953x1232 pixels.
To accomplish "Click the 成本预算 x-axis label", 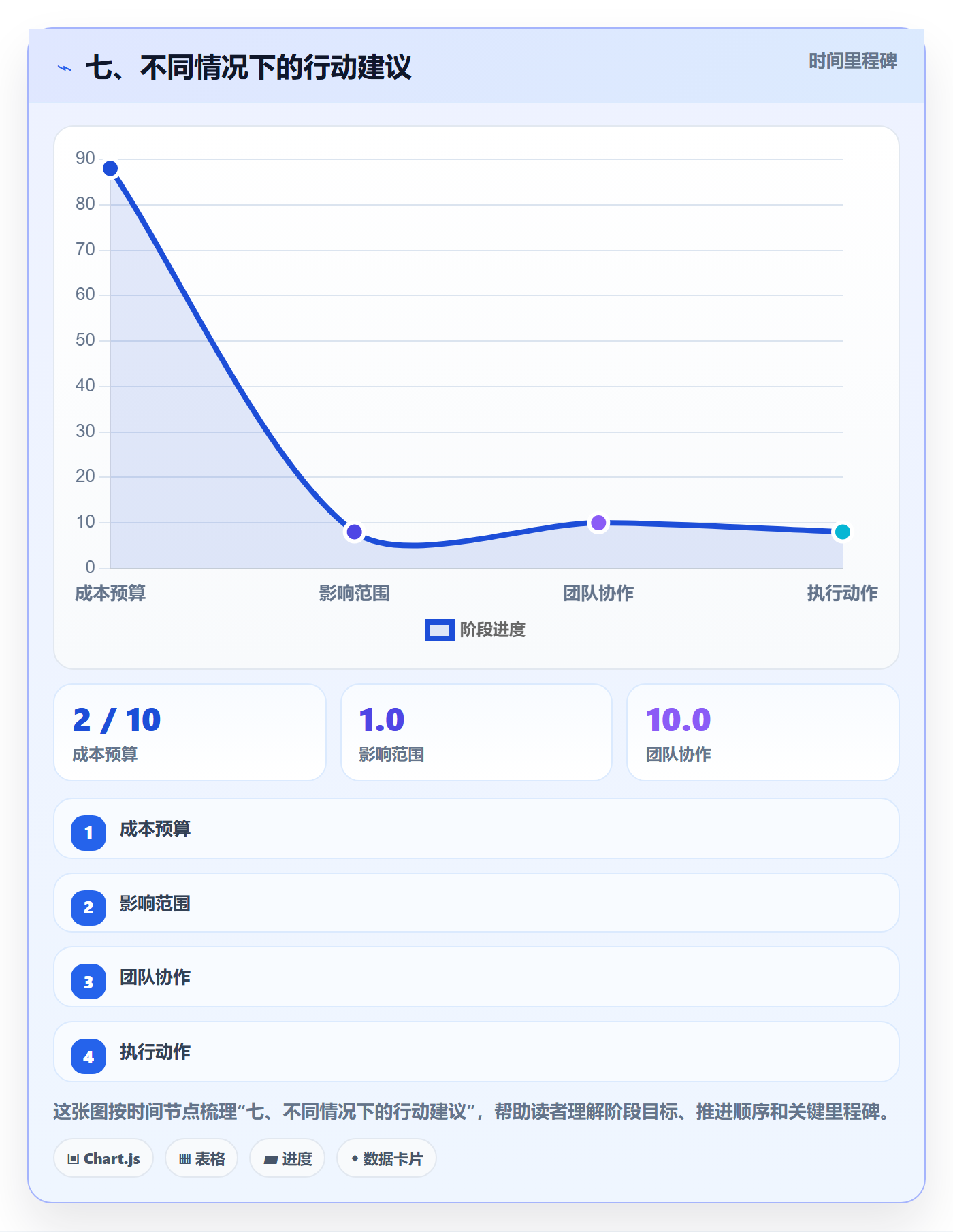I will click(110, 594).
